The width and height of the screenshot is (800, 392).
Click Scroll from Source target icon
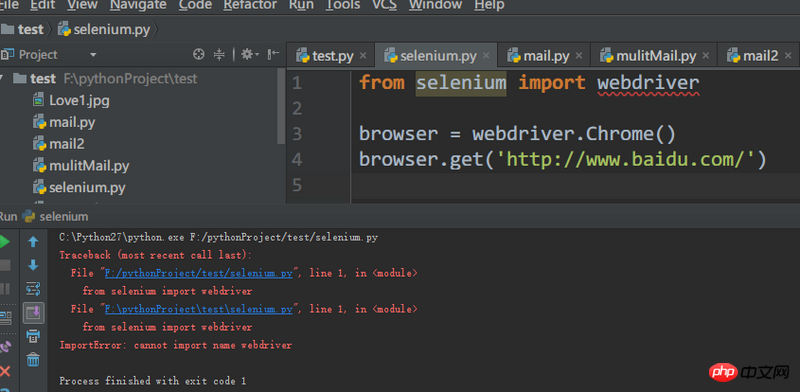pos(198,54)
